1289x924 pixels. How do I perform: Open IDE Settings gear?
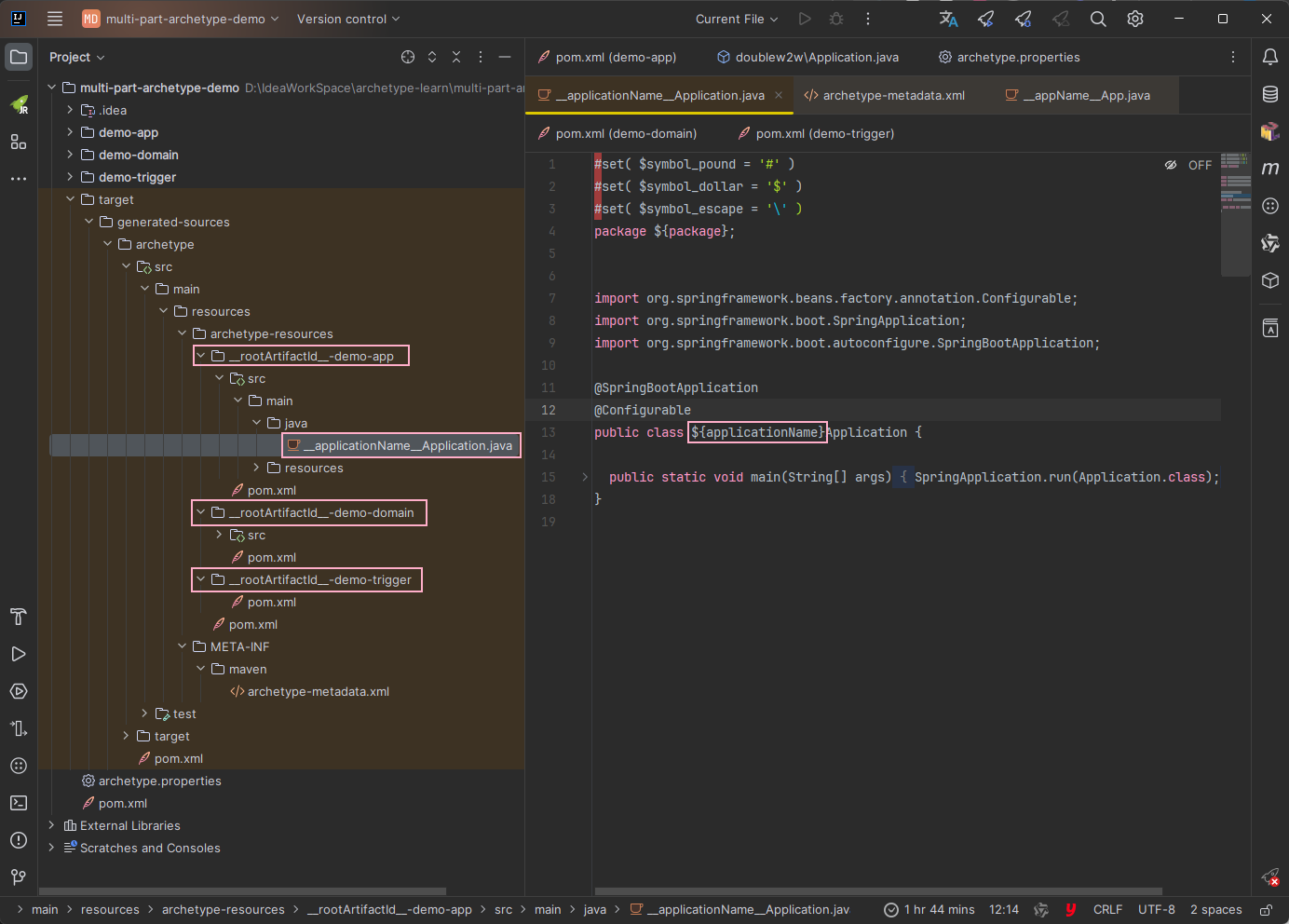[x=1135, y=19]
